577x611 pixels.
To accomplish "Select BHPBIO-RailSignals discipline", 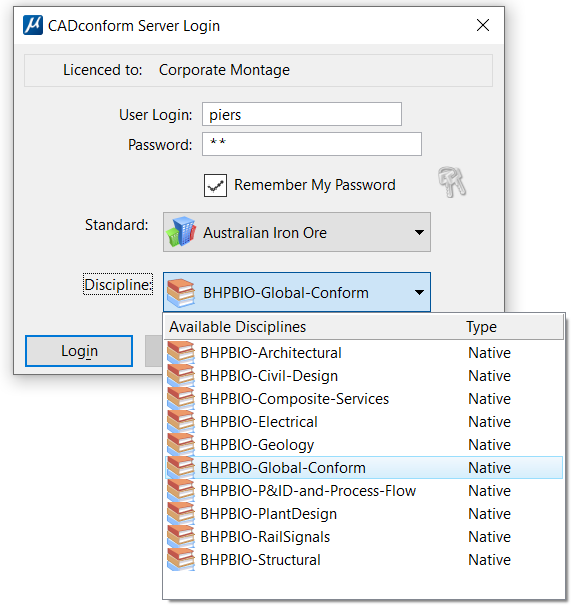I will (364, 537).
